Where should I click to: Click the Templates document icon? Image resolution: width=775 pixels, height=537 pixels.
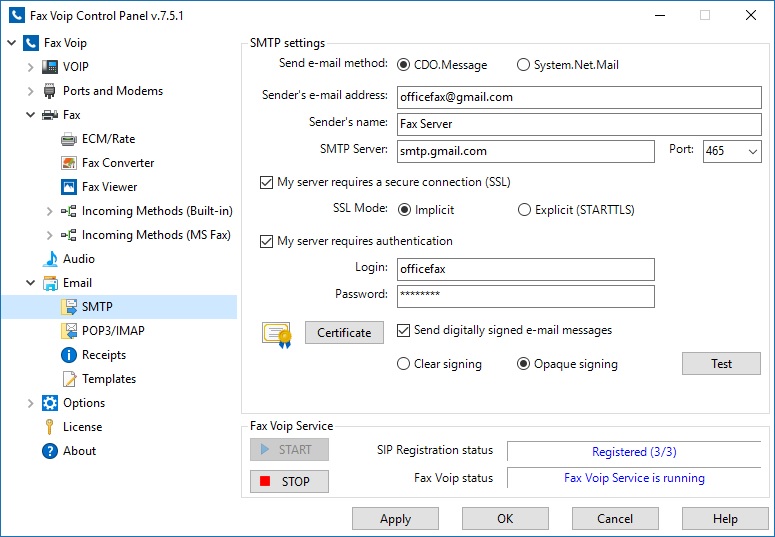coord(69,379)
